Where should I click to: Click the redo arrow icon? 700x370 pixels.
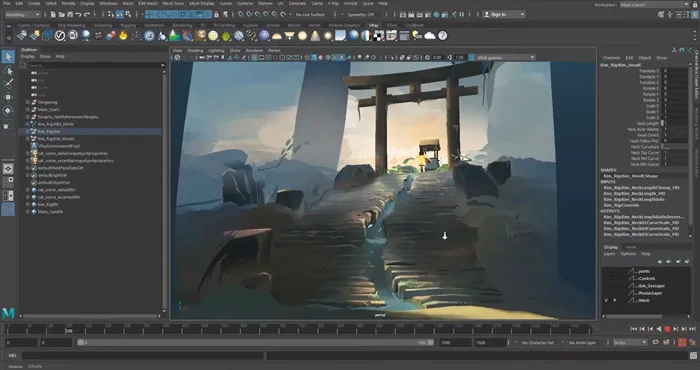coord(87,15)
